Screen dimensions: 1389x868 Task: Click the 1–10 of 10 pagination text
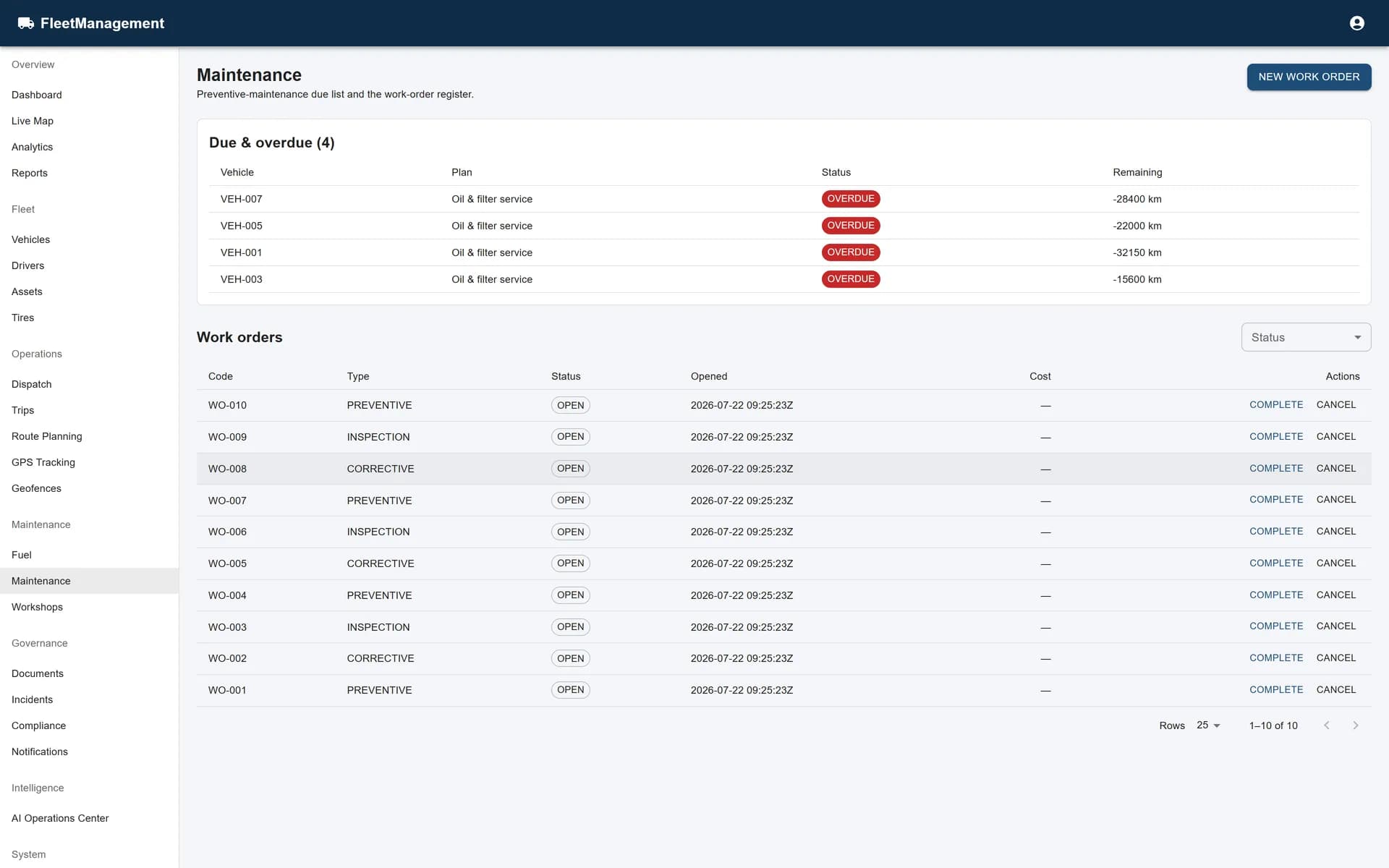pyautogui.click(x=1273, y=726)
